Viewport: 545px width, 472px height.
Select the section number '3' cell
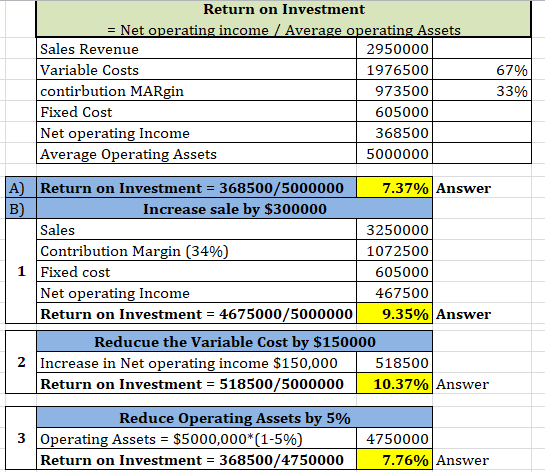click(21, 438)
